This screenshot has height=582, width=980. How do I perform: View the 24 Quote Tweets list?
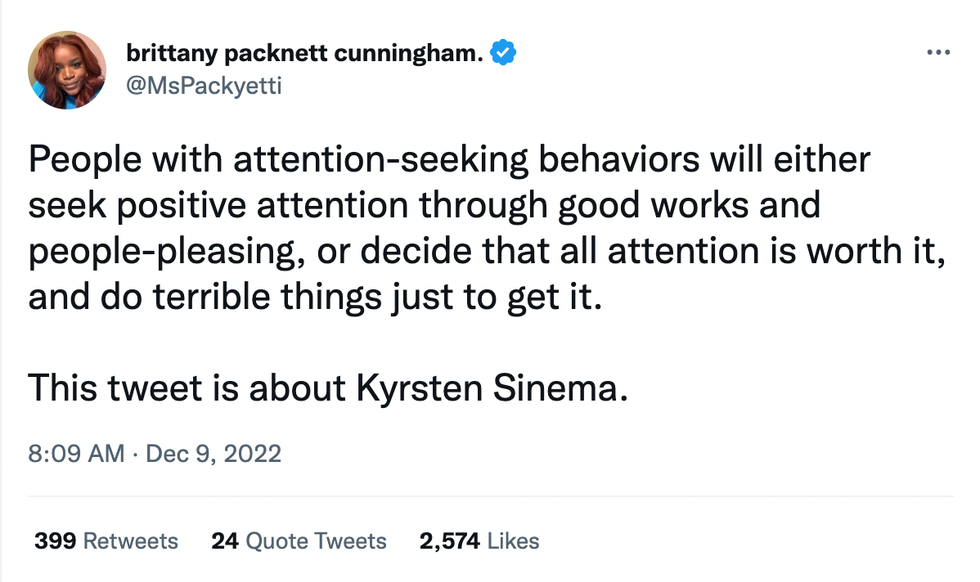pyautogui.click(x=298, y=541)
